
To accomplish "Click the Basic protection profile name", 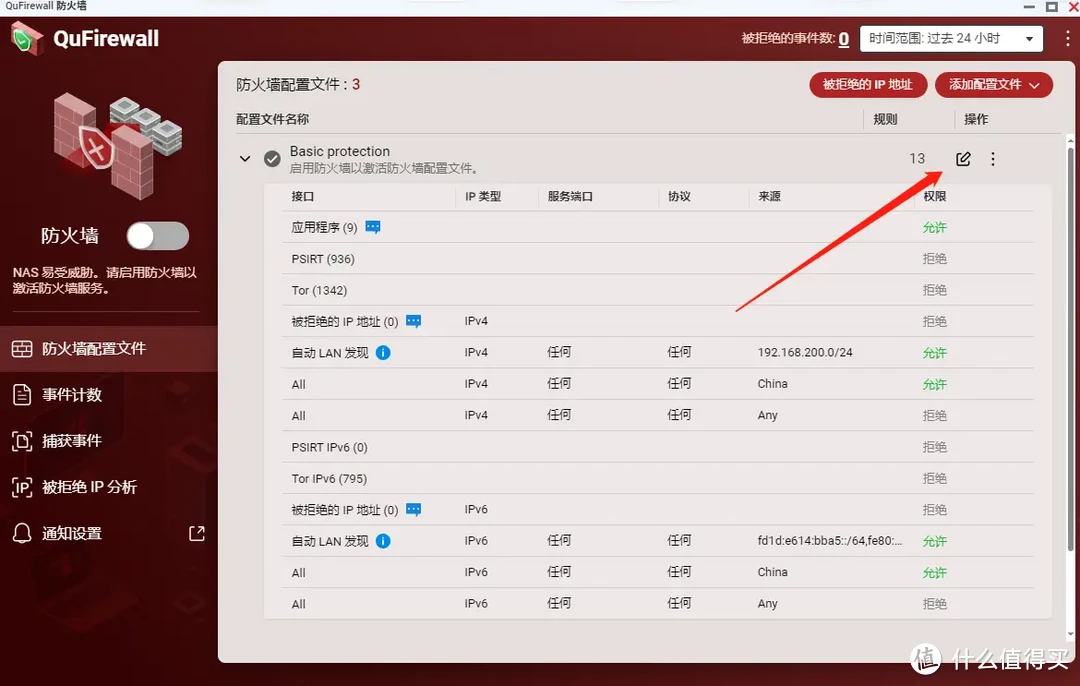I will tap(340, 151).
